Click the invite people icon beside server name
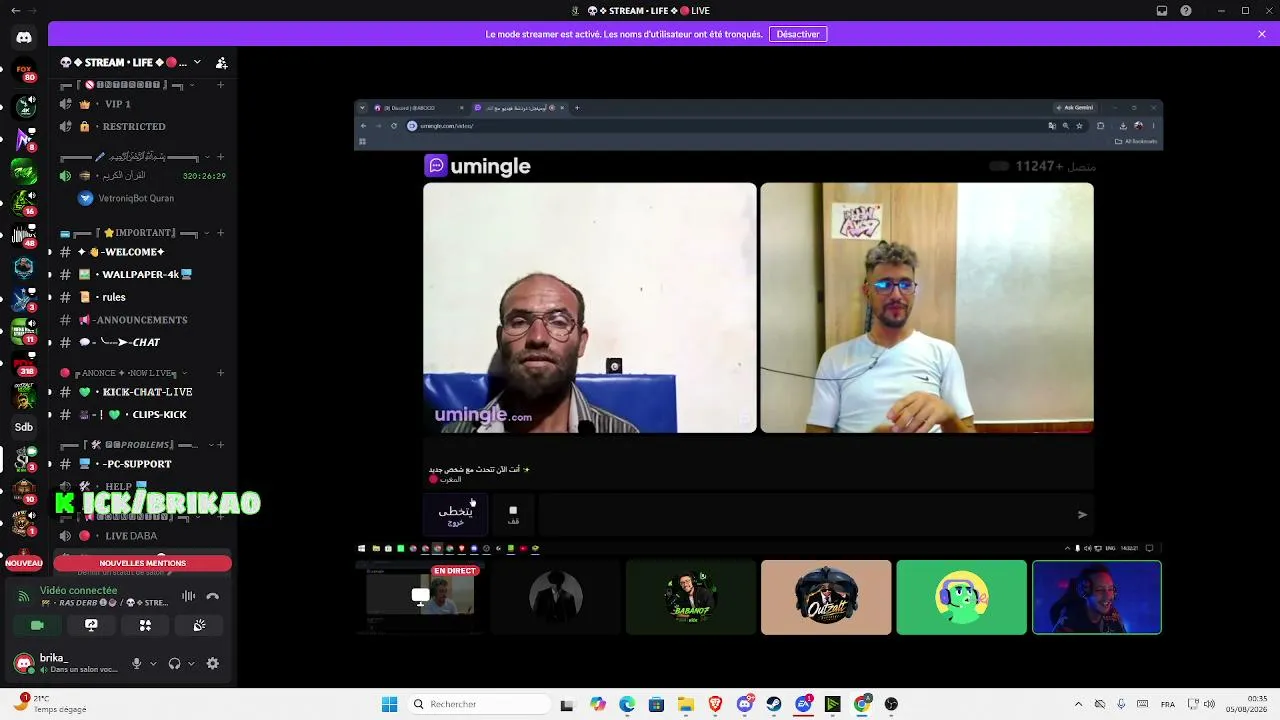This screenshot has width=1280, height=720. (222, 63)
